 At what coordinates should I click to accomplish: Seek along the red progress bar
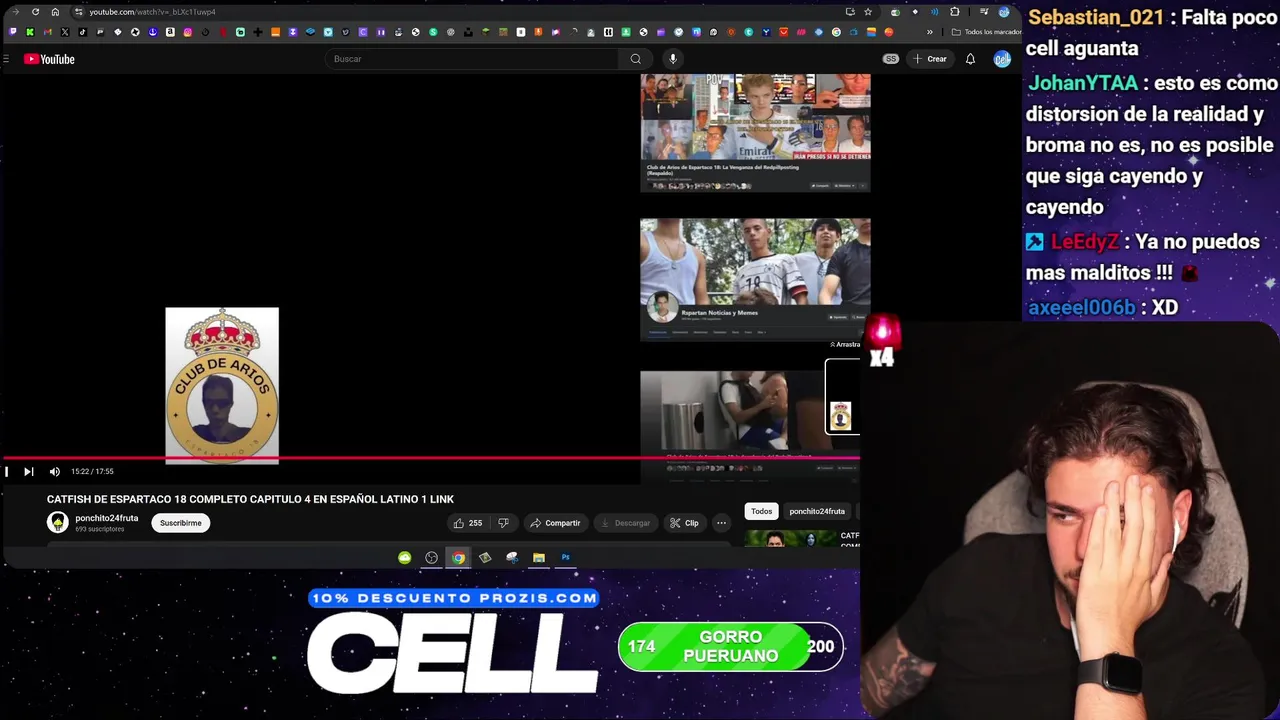(x=430, y=458)
